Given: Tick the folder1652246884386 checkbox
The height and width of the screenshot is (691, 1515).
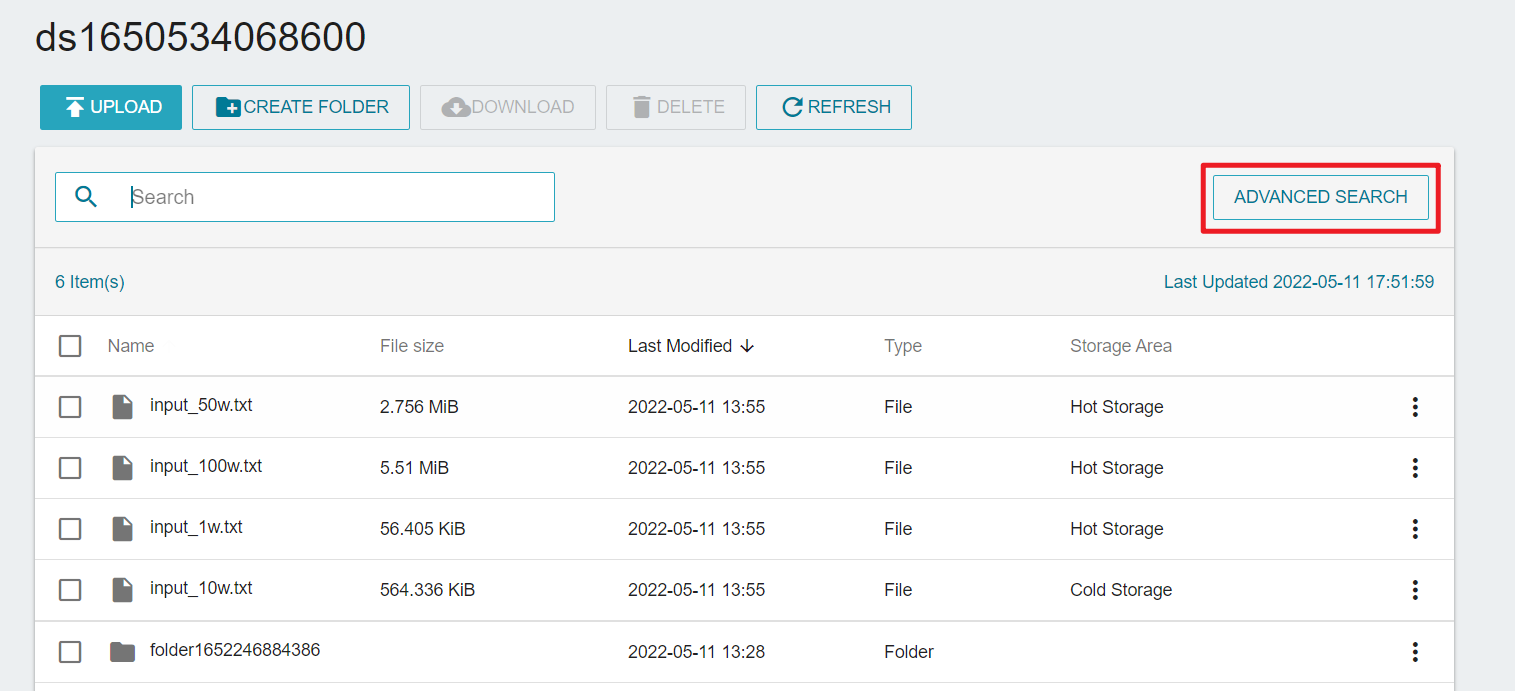Looking at the screenshot, I should (70, 652).
